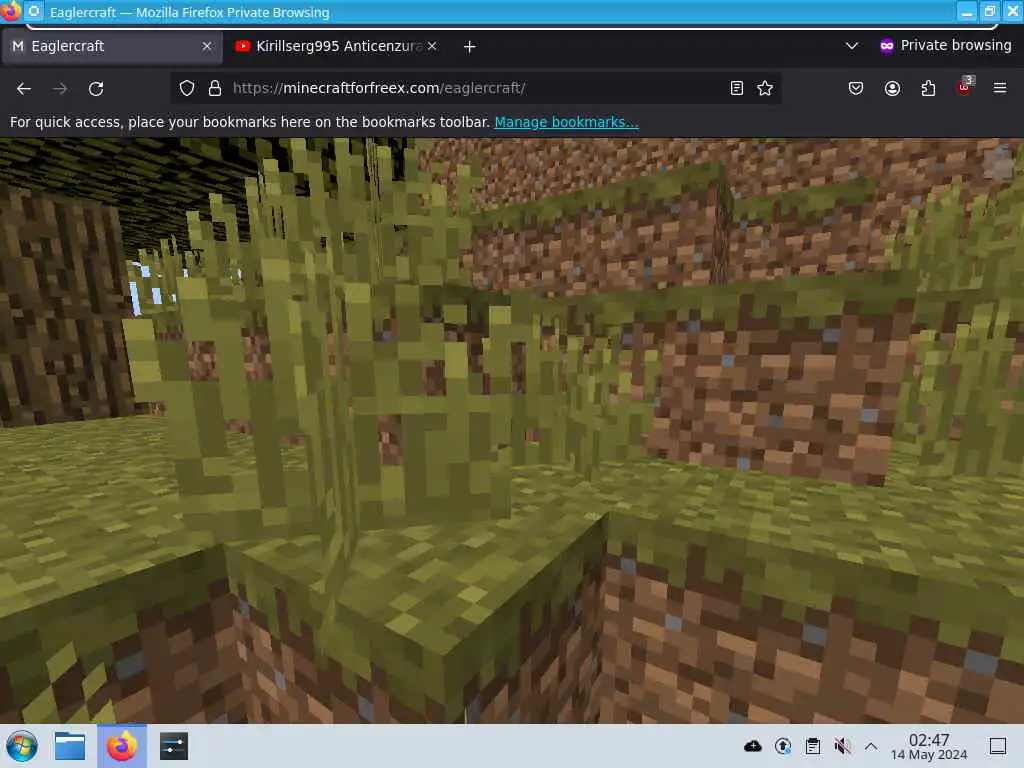Image resolution: width=1024 pixels, height=768 pixels.
Task: Click the cloud tray icon
Action: 752,746
